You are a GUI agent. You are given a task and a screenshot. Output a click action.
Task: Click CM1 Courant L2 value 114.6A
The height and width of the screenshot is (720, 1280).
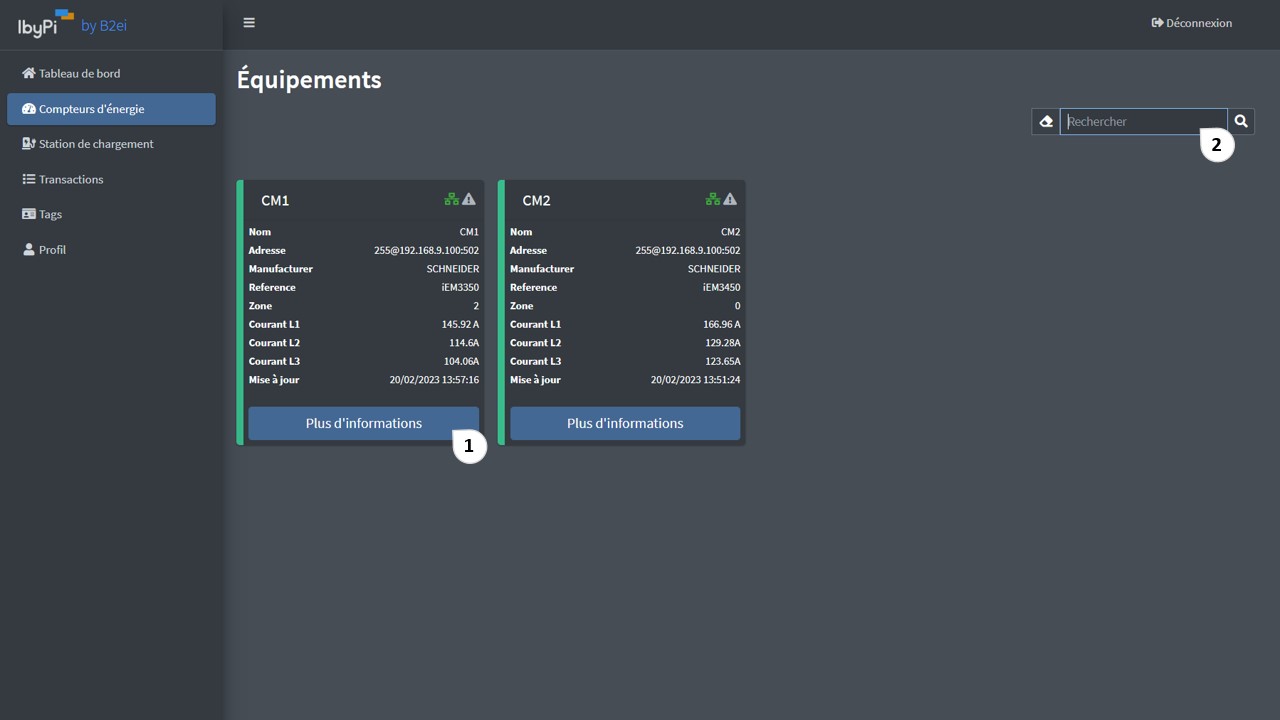click(x=464, y=343)
